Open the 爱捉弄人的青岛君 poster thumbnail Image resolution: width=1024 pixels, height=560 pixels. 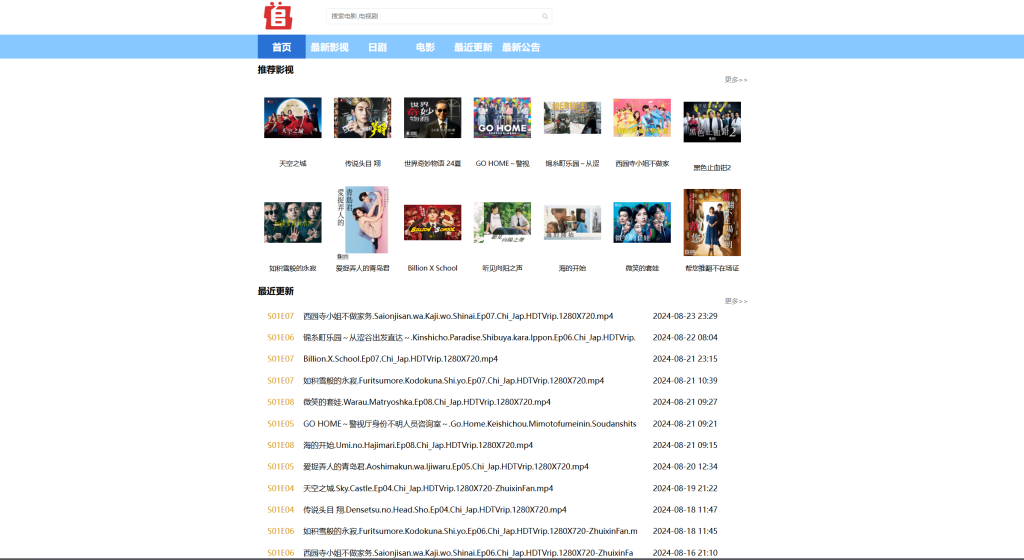(362, 221)
